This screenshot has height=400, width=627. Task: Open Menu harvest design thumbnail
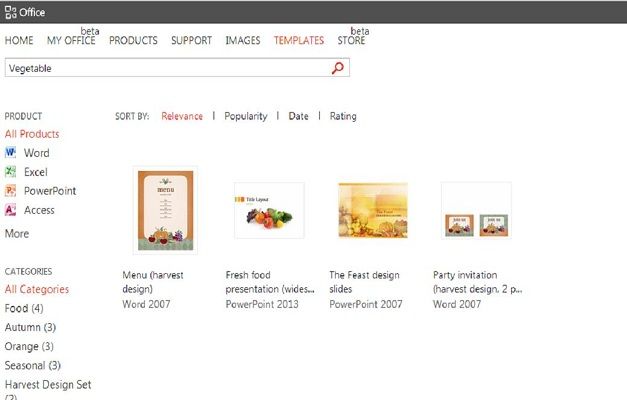click(165, 210)
